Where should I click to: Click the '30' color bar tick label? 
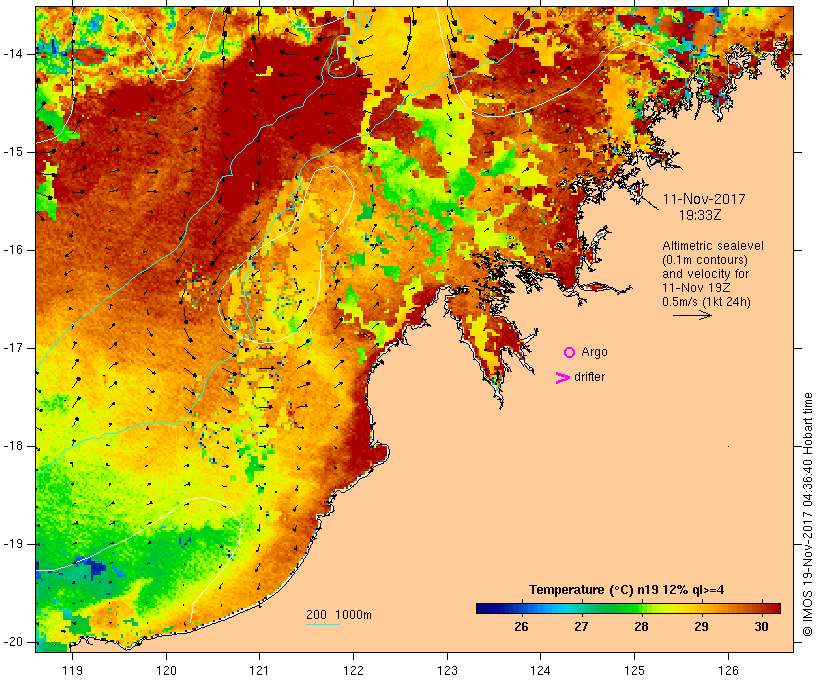click(x=761, y=627)
